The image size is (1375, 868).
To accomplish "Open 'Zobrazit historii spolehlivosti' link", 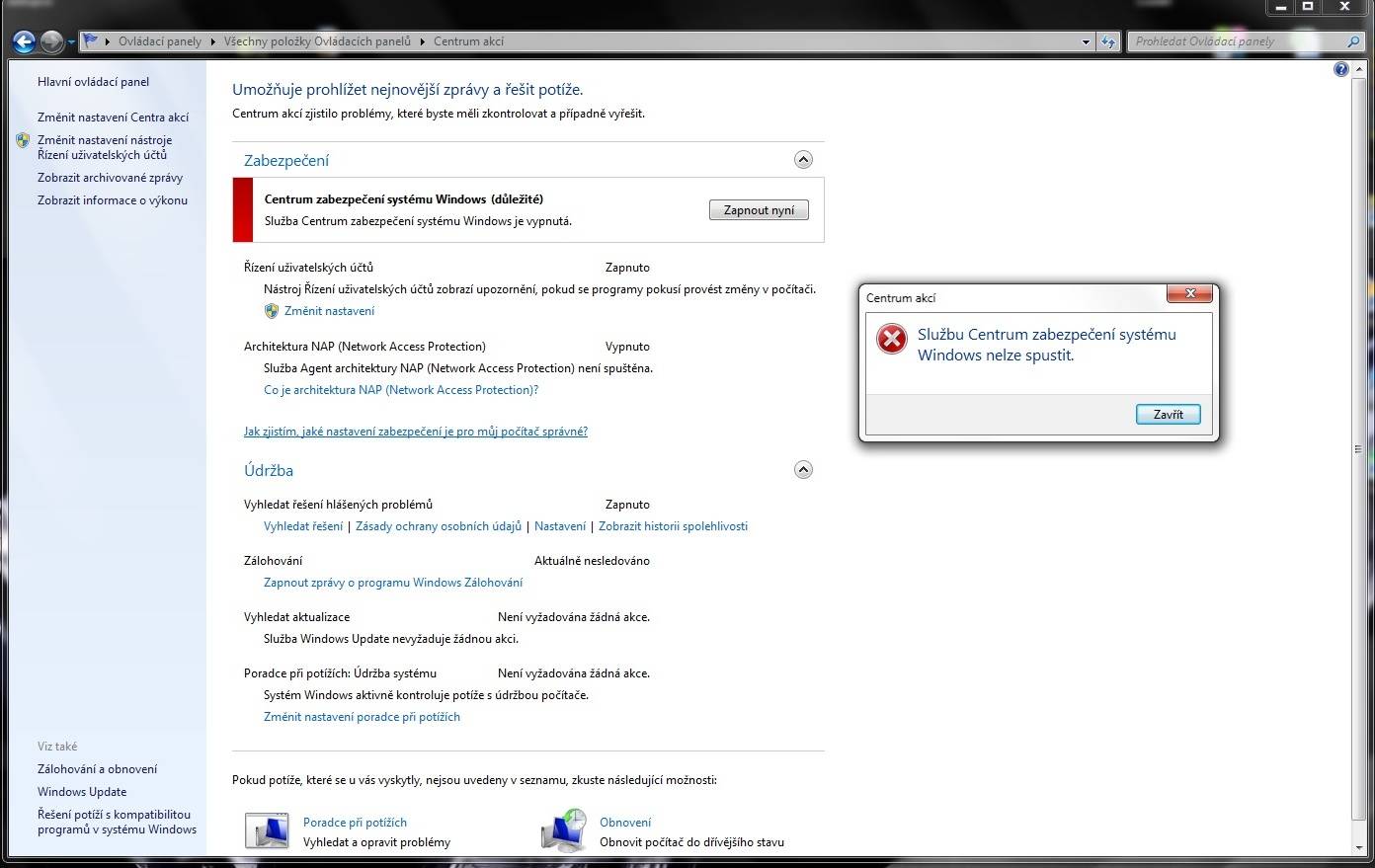I will click(x=673, y=526).
